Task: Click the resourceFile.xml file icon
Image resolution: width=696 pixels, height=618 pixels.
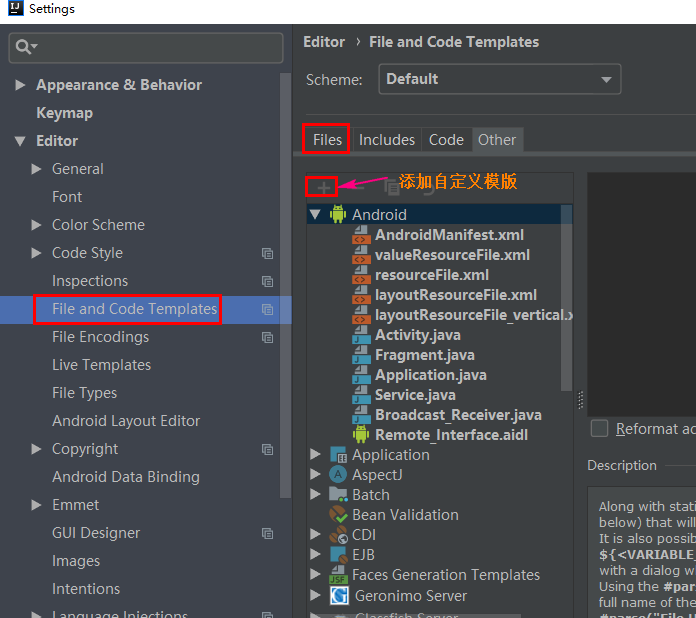Action: tap(361, 275)
